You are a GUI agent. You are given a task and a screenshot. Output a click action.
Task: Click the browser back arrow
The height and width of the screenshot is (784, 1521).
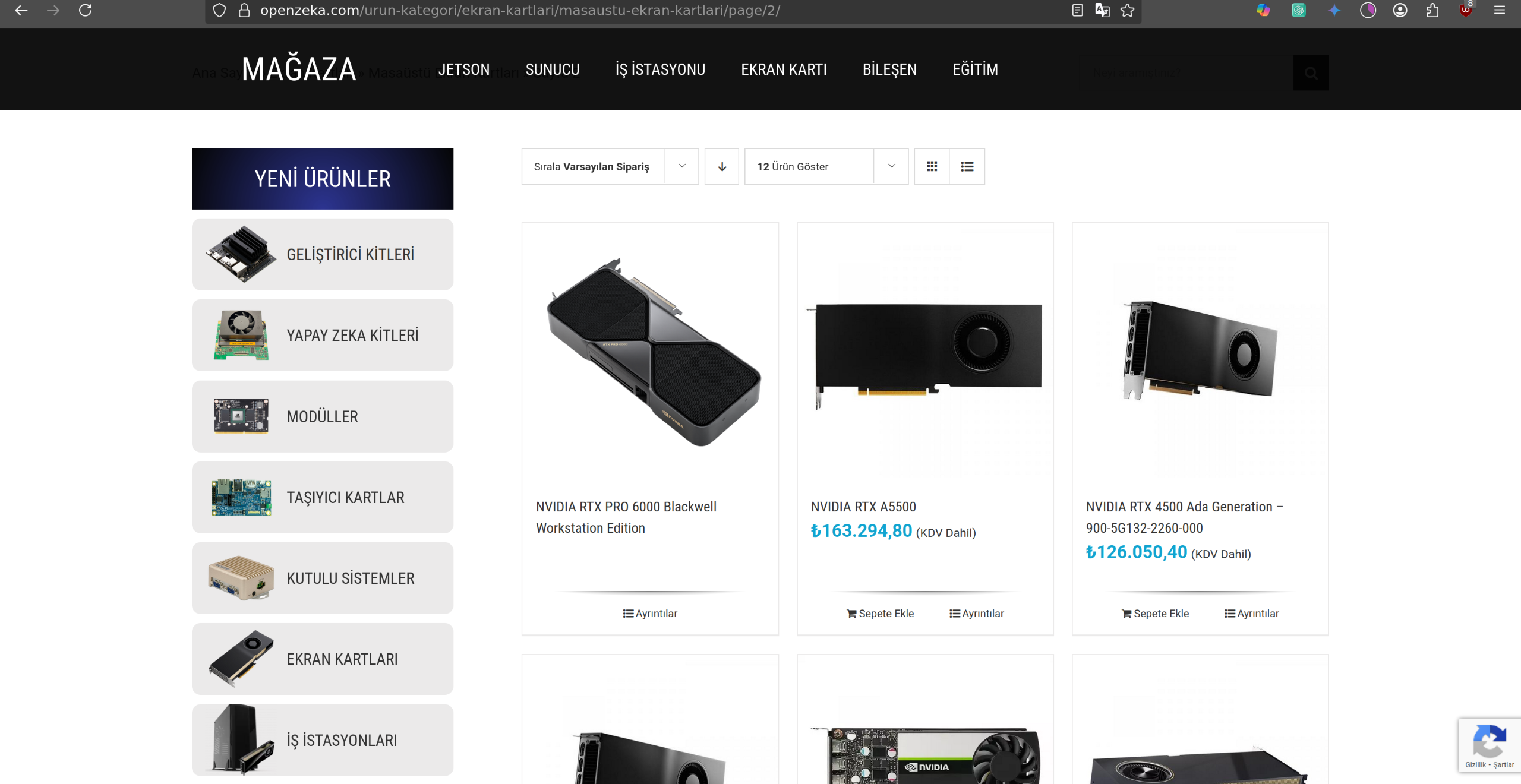21,10
